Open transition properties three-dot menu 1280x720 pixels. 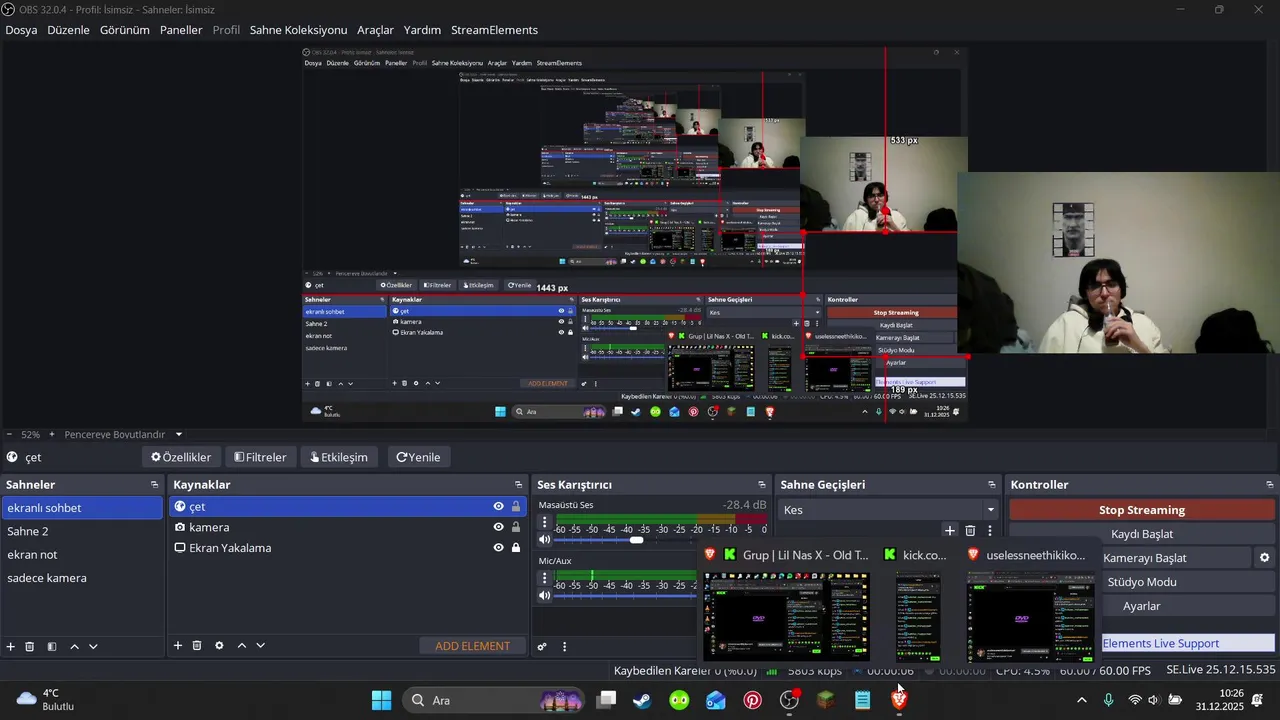pos(990,531)
